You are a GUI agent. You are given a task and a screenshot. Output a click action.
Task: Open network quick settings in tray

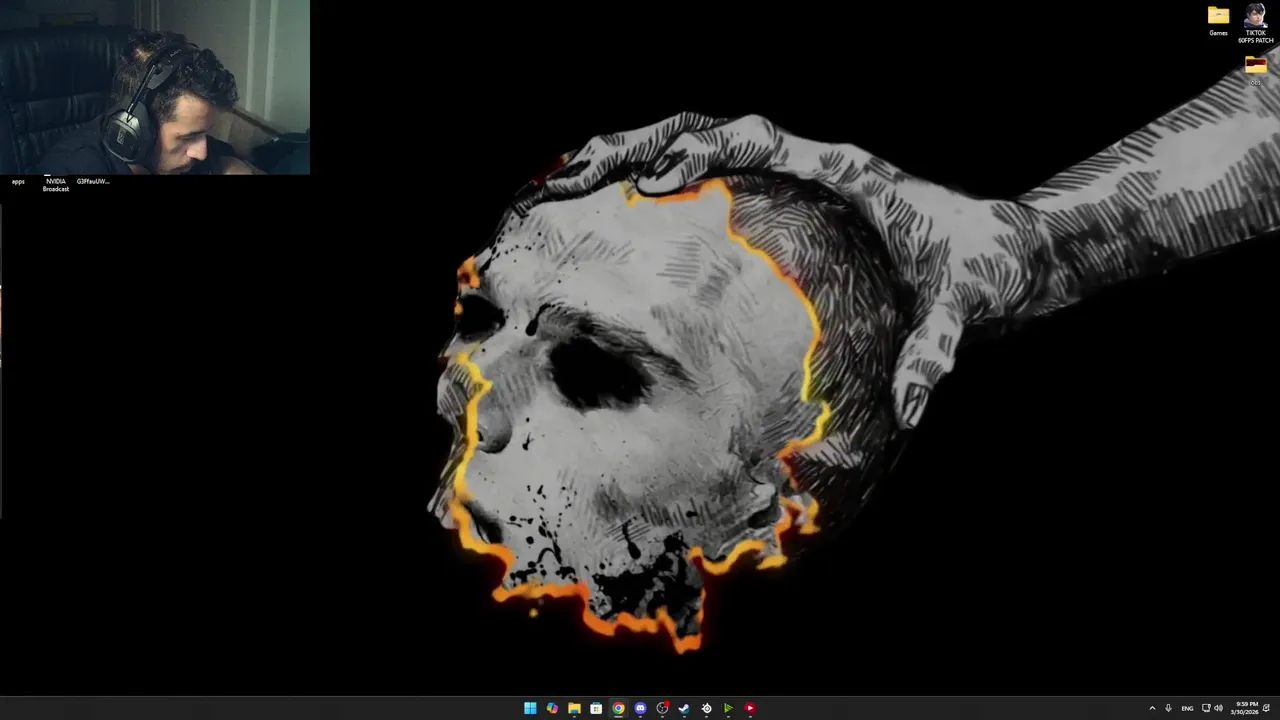[x=1206, y=708]
